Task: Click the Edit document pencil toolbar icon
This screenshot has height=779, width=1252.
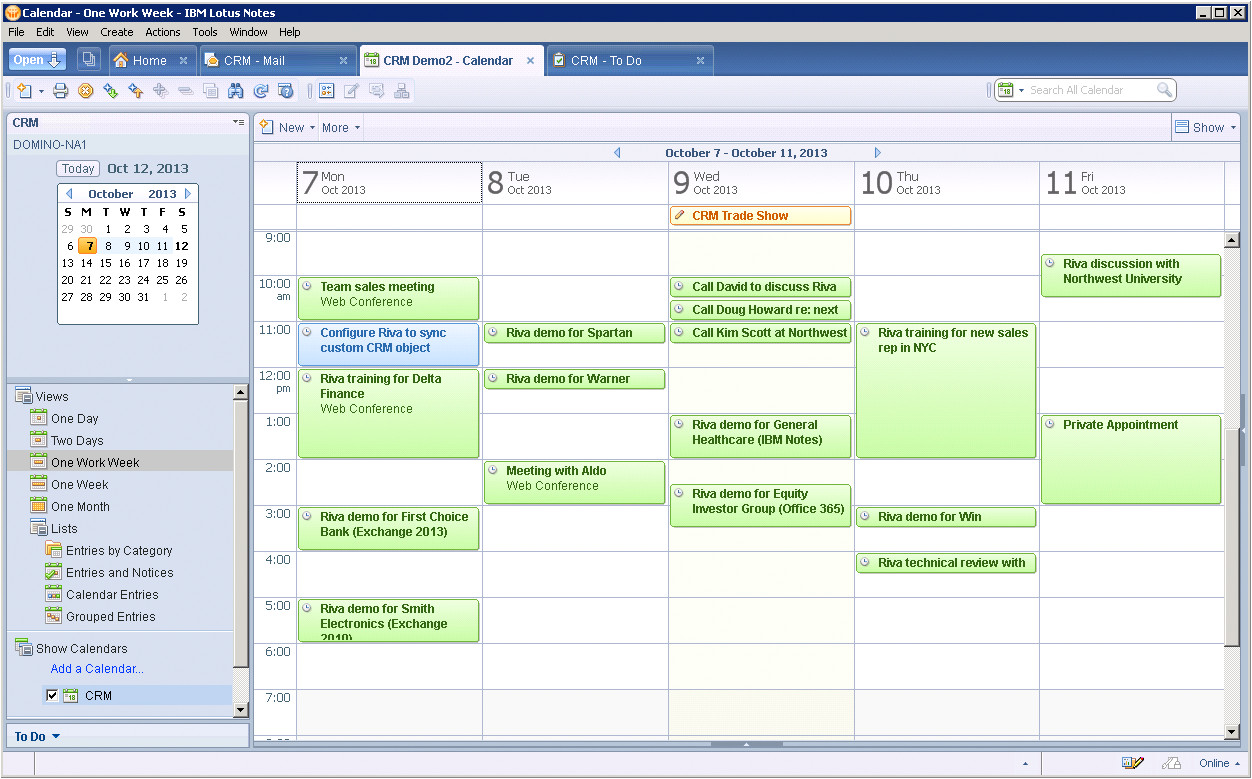Action: [352, 91]
